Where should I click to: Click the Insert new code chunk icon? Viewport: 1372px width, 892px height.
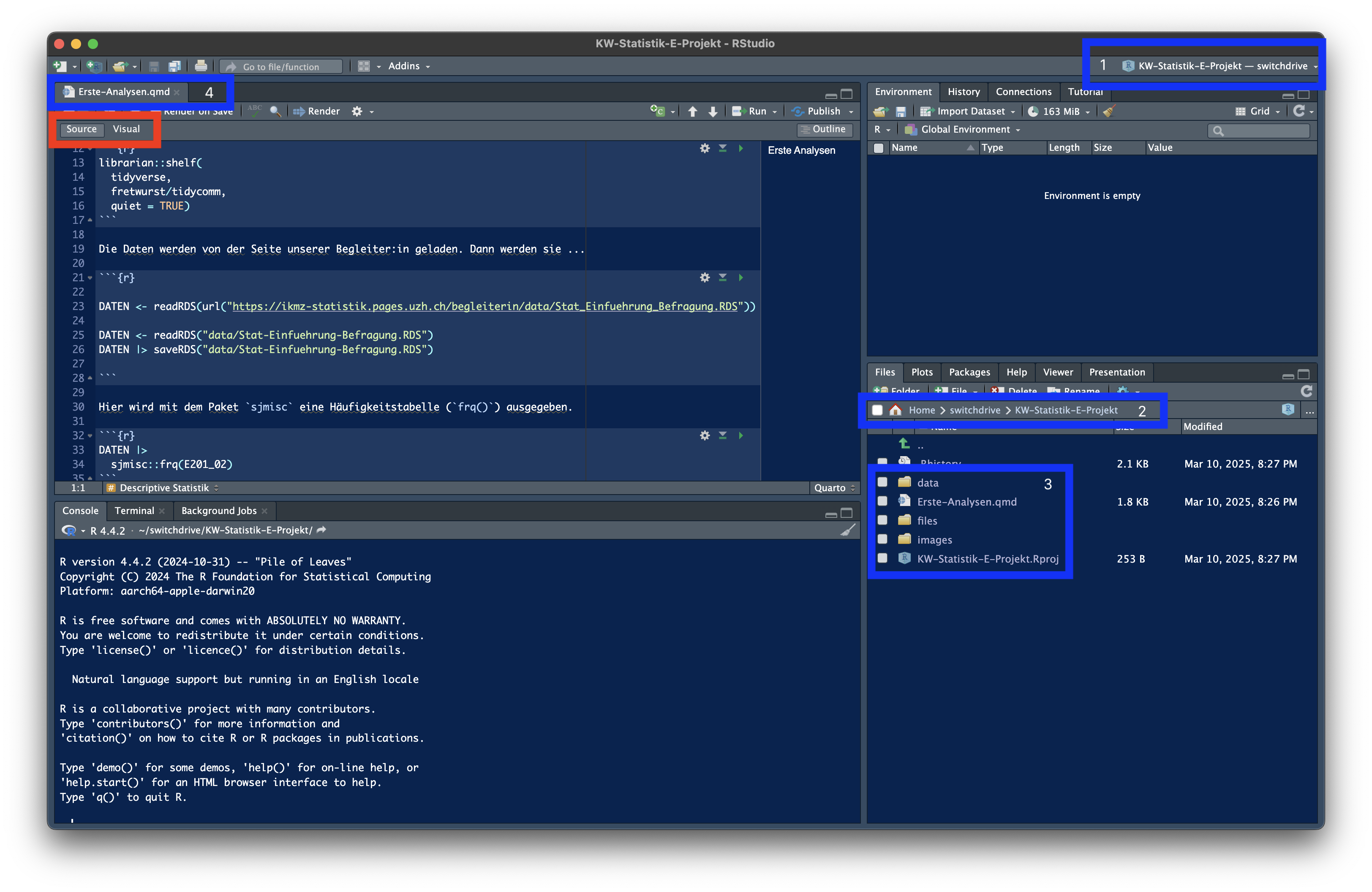[x=657, y=111]
